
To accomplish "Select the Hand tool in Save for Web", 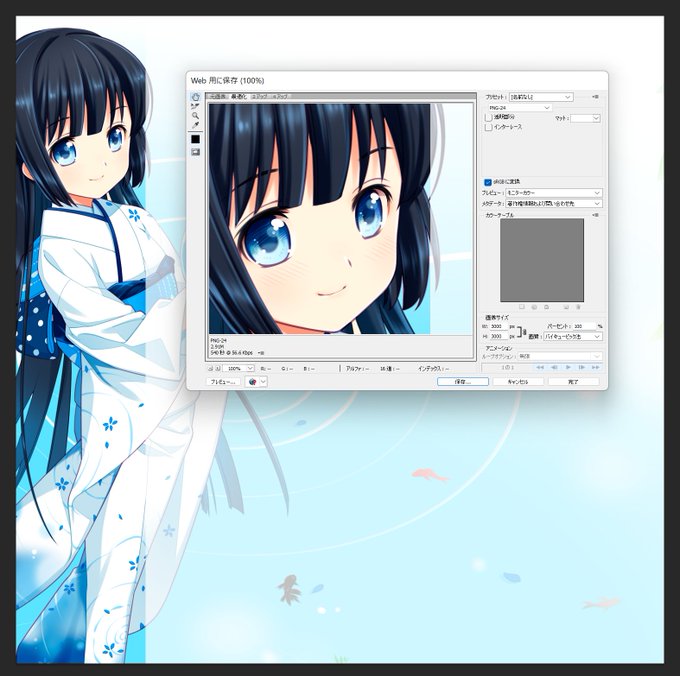I will (196, 97).
